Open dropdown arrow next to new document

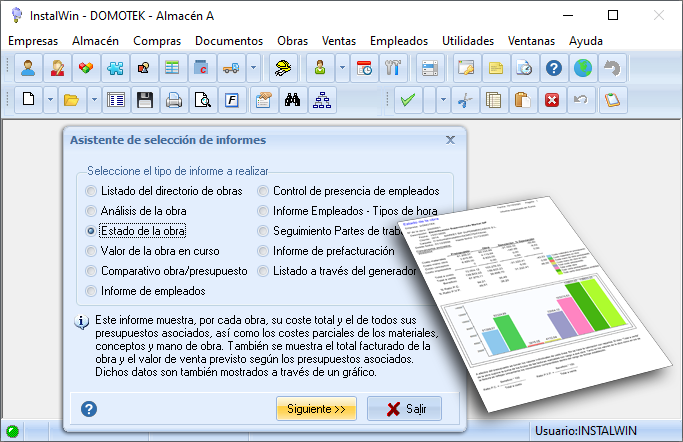51,100
